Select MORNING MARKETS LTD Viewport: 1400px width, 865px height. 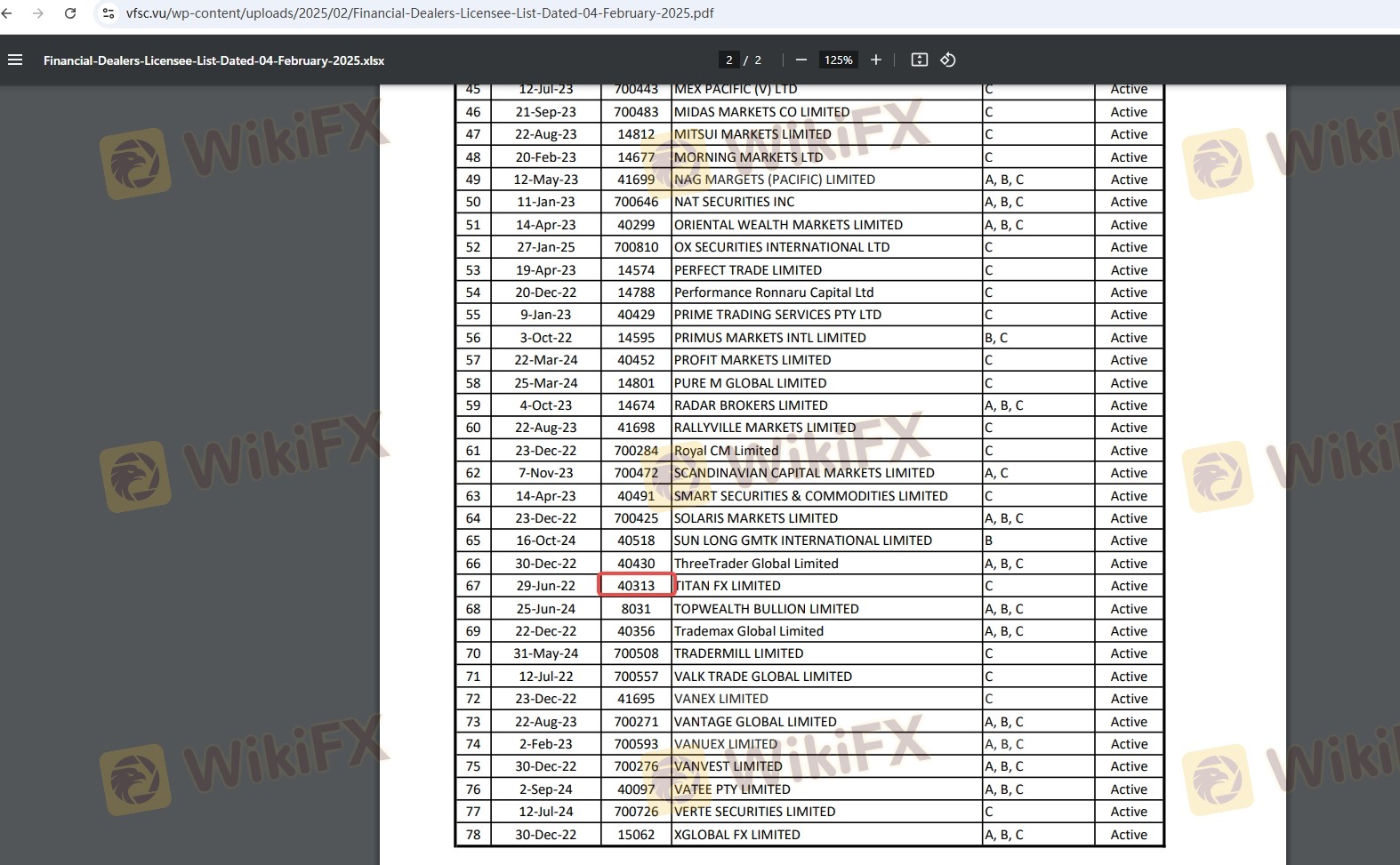tap(749, 157)
